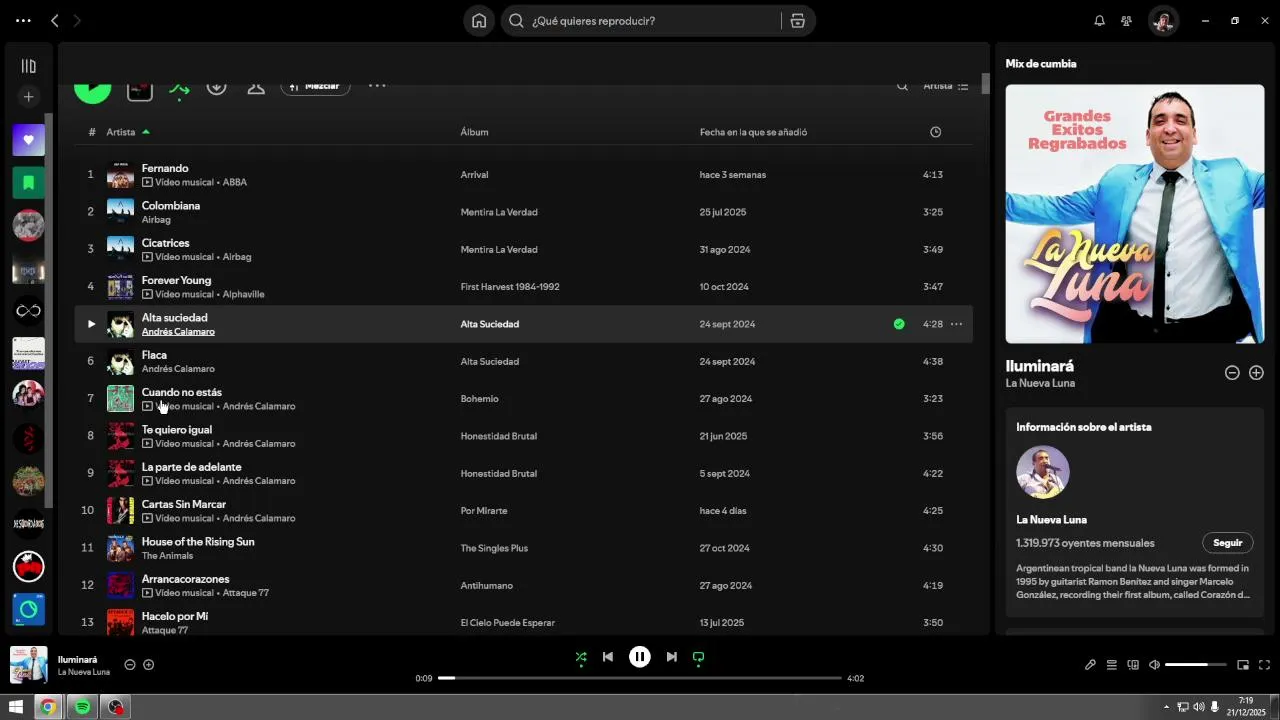Toggle repeat in the player controls
The image size is (1280, 720).
pos(699,657)
